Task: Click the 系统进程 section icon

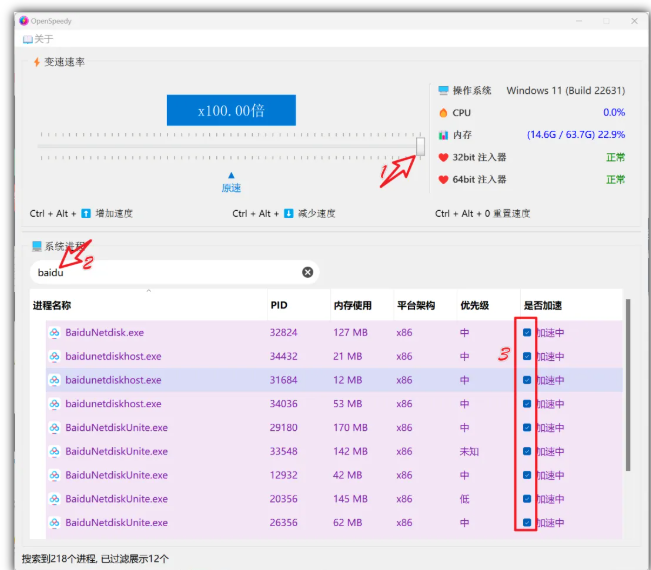Action: click(37, 246)
